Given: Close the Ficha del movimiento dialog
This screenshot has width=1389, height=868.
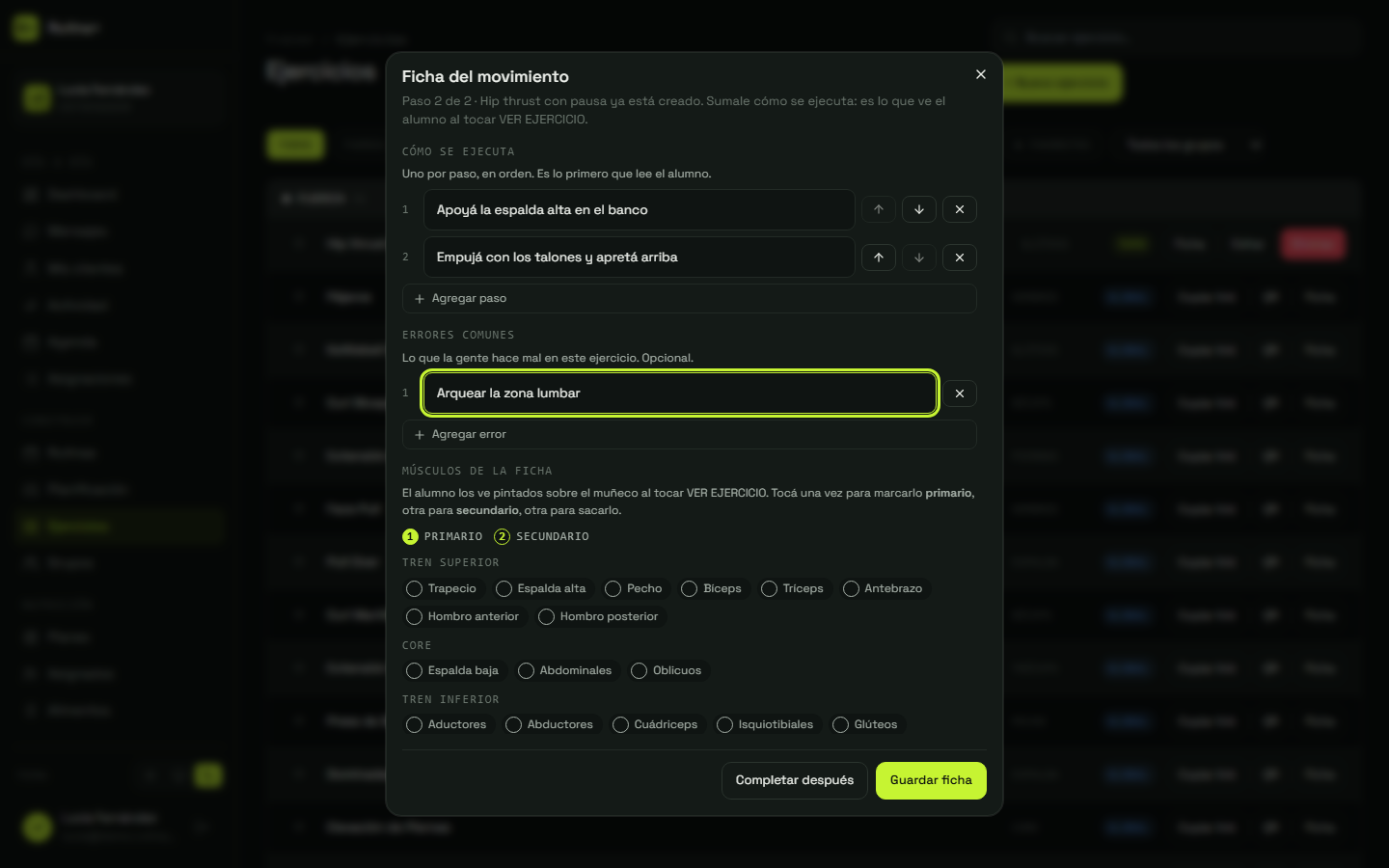Looking at the screenshot, I should coord(981,74).
